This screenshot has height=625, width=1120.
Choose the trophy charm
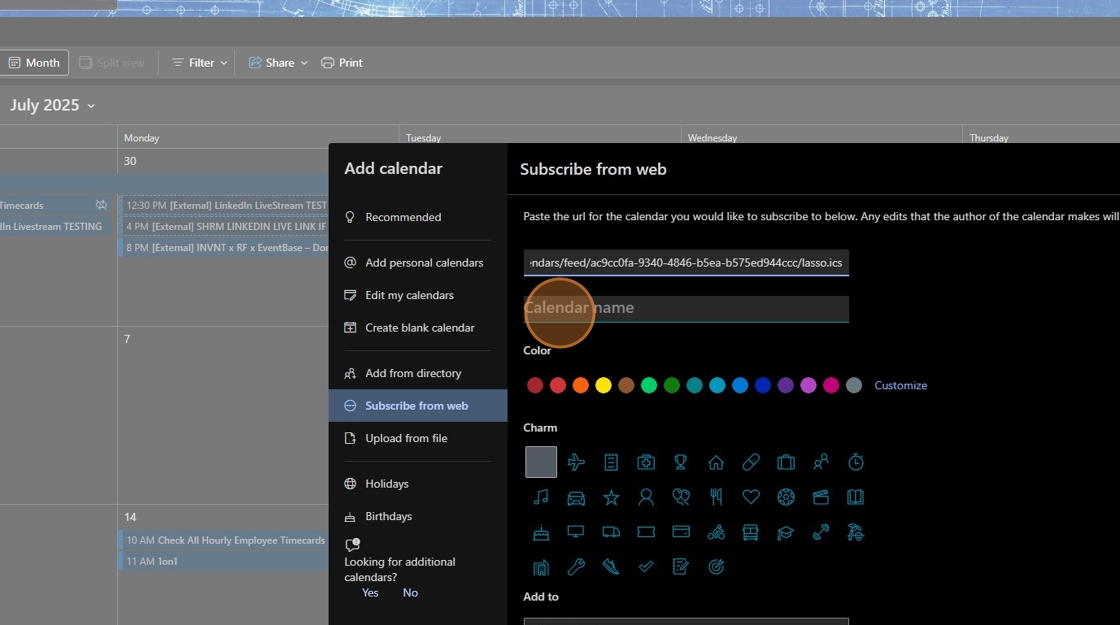(x=681, y=462)
